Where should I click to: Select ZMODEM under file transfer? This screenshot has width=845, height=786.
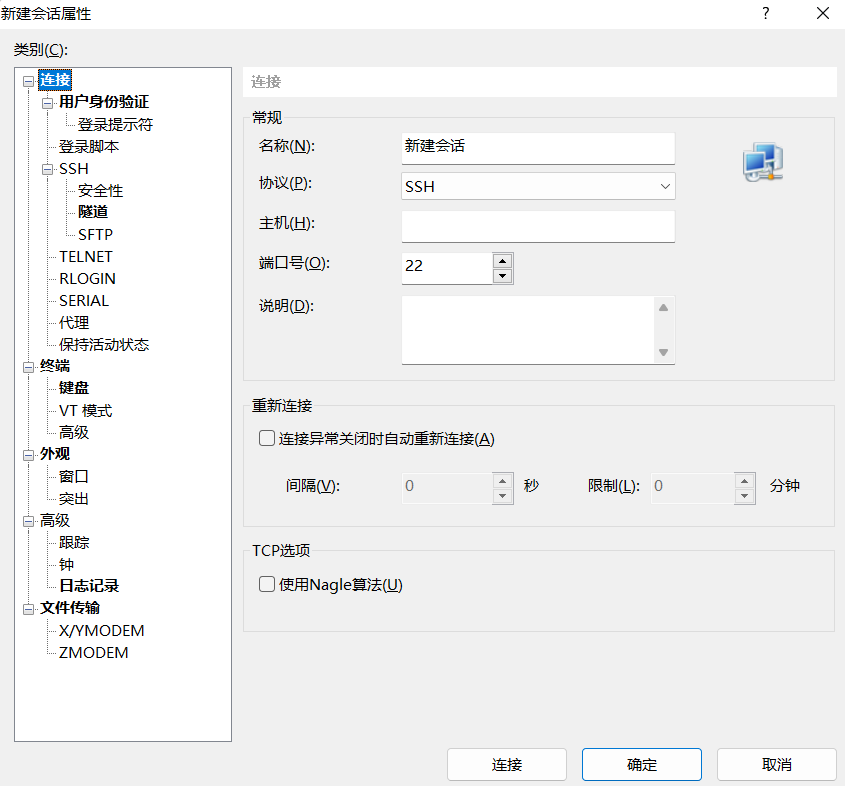[x=93, y=653]
